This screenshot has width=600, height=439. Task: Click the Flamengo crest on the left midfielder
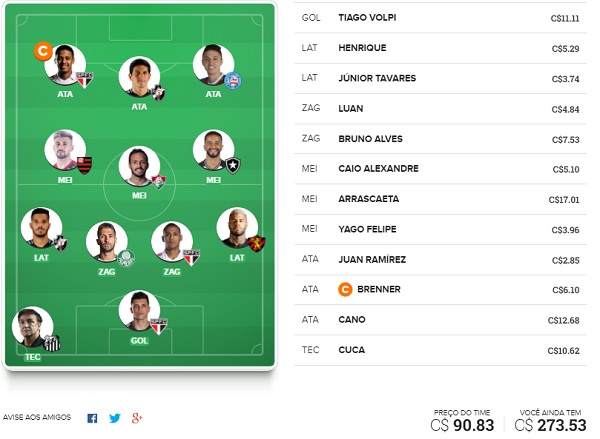tap(84, 165)
